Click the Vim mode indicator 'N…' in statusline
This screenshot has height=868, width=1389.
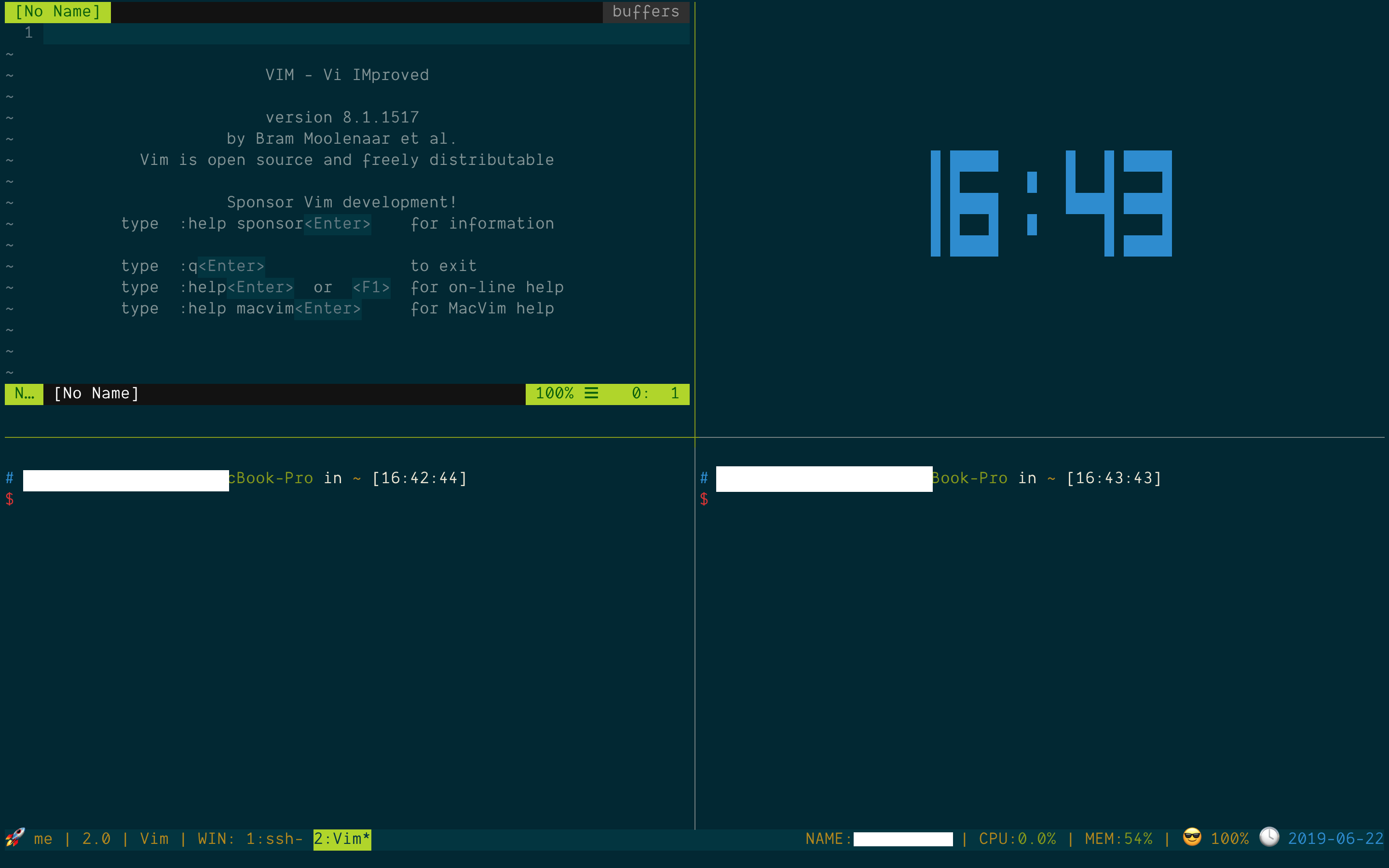pos(24,394)
